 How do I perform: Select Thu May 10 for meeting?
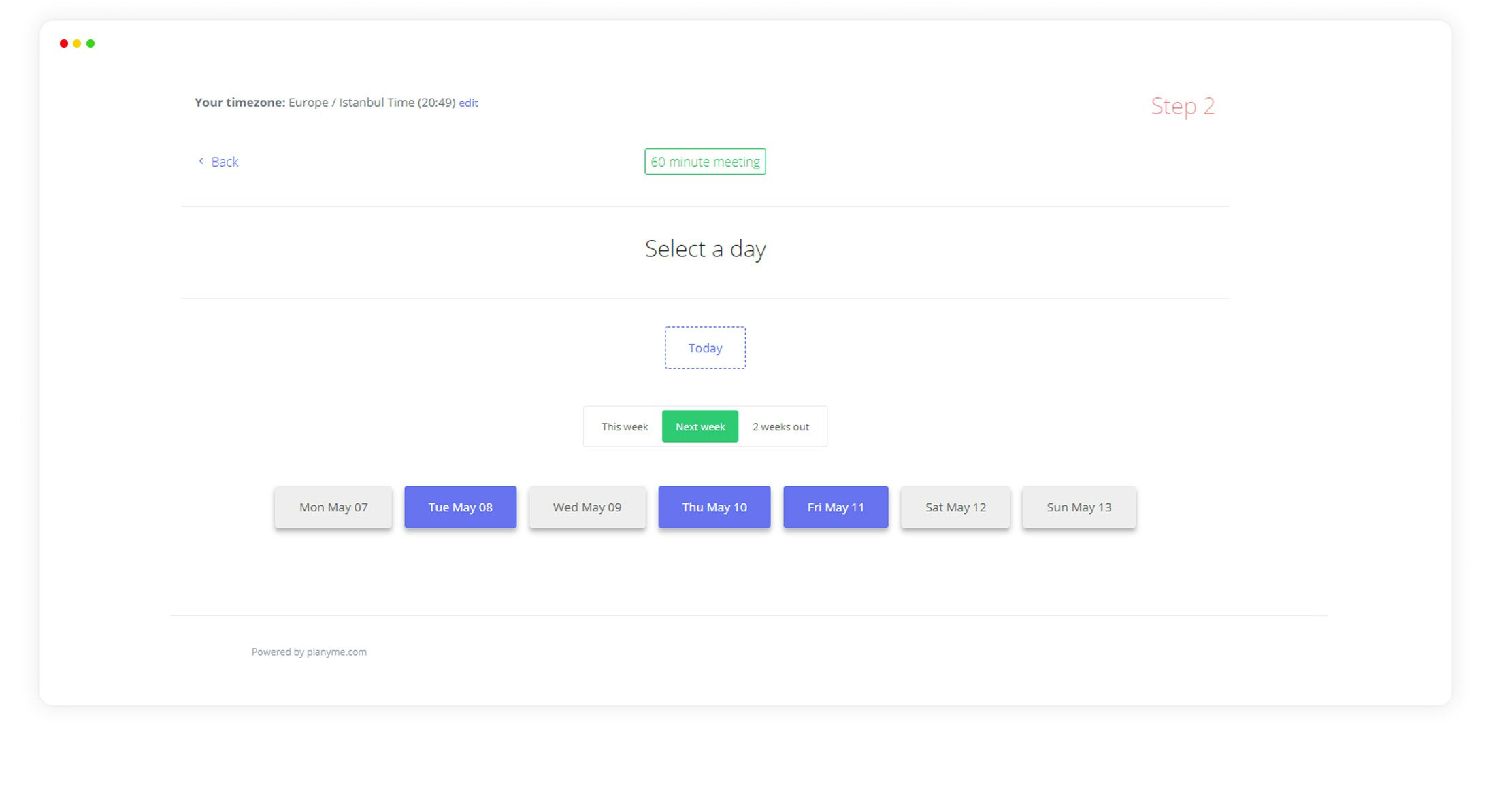714,507
